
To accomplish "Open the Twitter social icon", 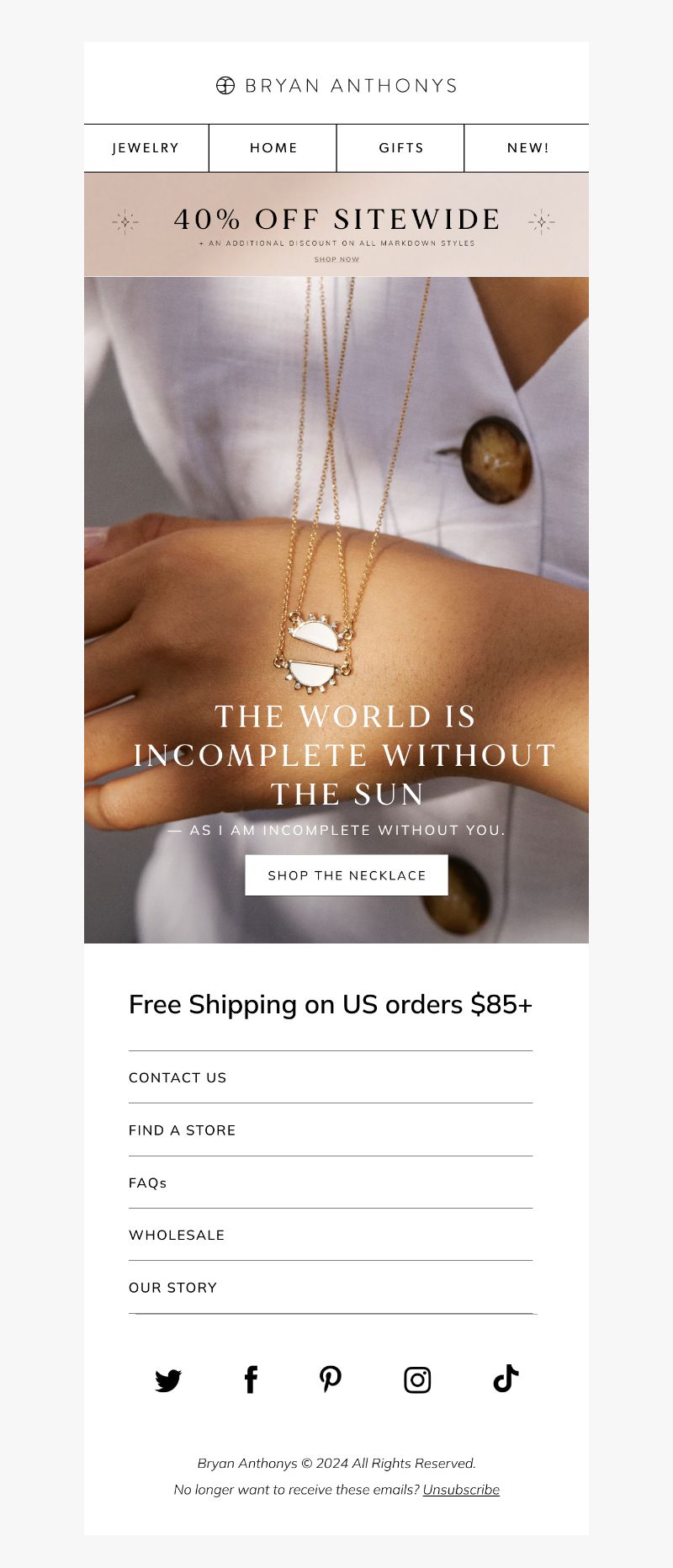I will pyautogui.click(x=168, y=1380).
